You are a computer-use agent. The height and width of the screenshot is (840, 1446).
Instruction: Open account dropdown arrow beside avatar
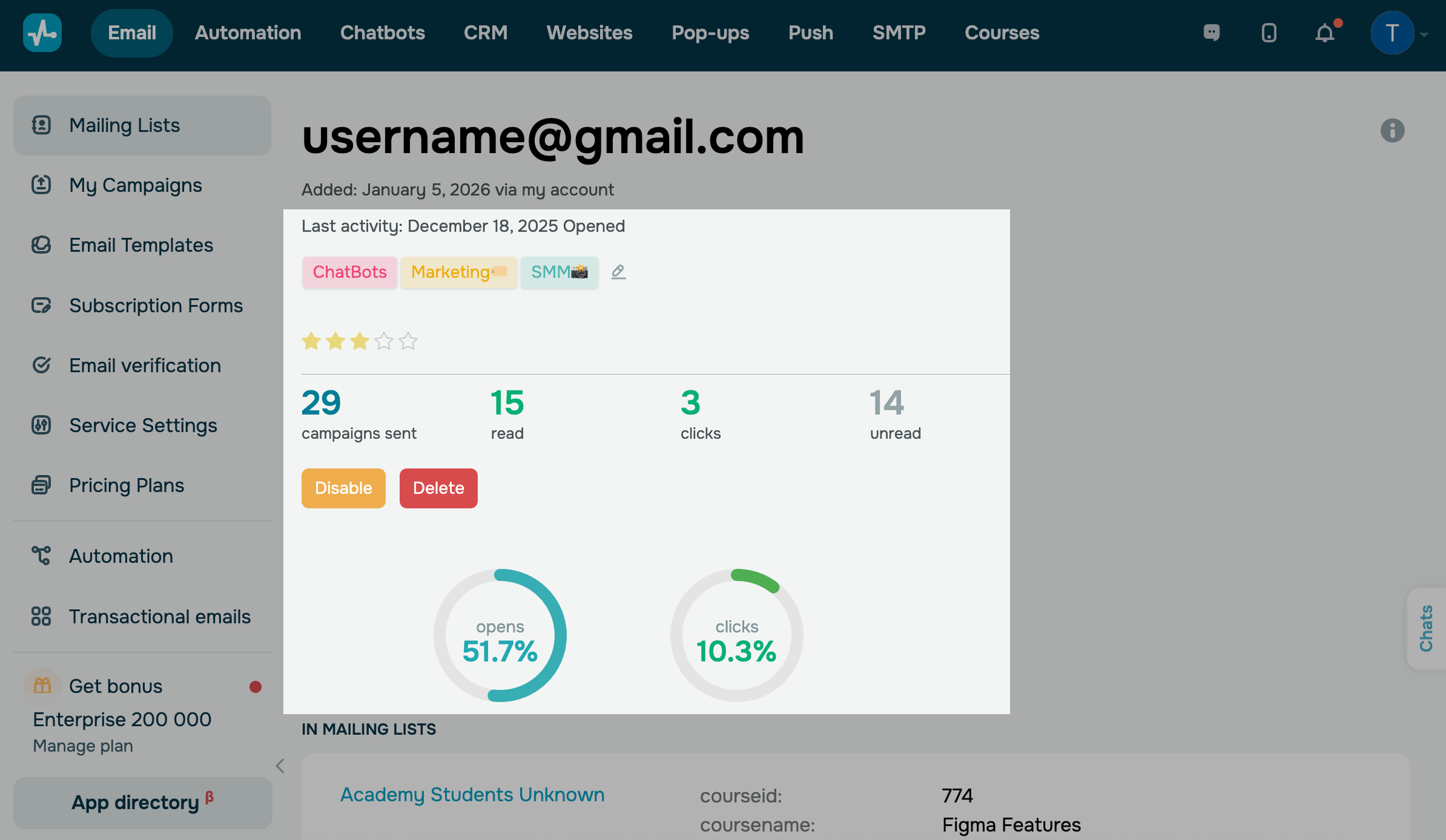click(x=1424, y=34)
